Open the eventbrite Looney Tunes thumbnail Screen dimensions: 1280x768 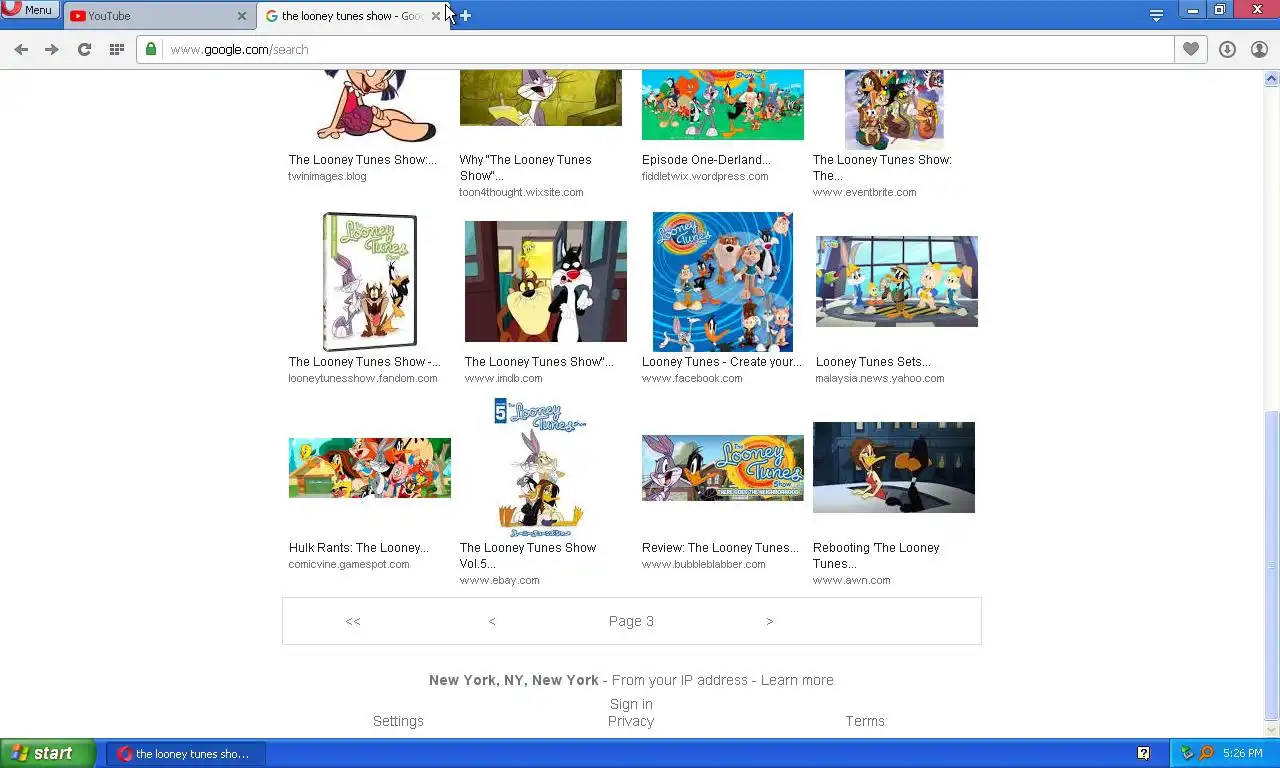pos(894,110)
